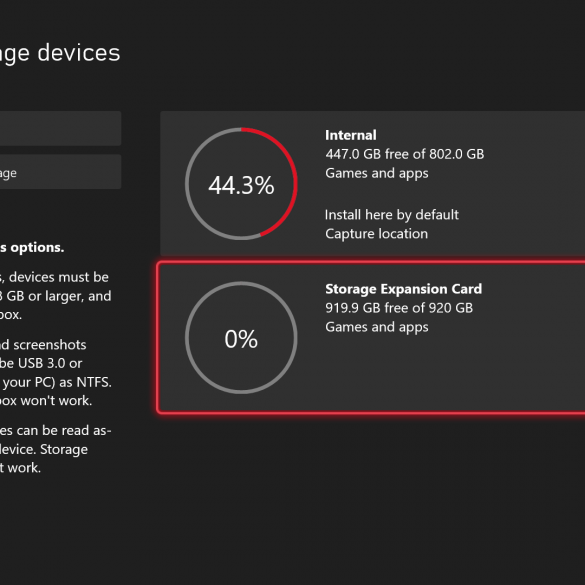Click the 'device. Storage' help text line
585x585 pixels.
pos(44,449)
